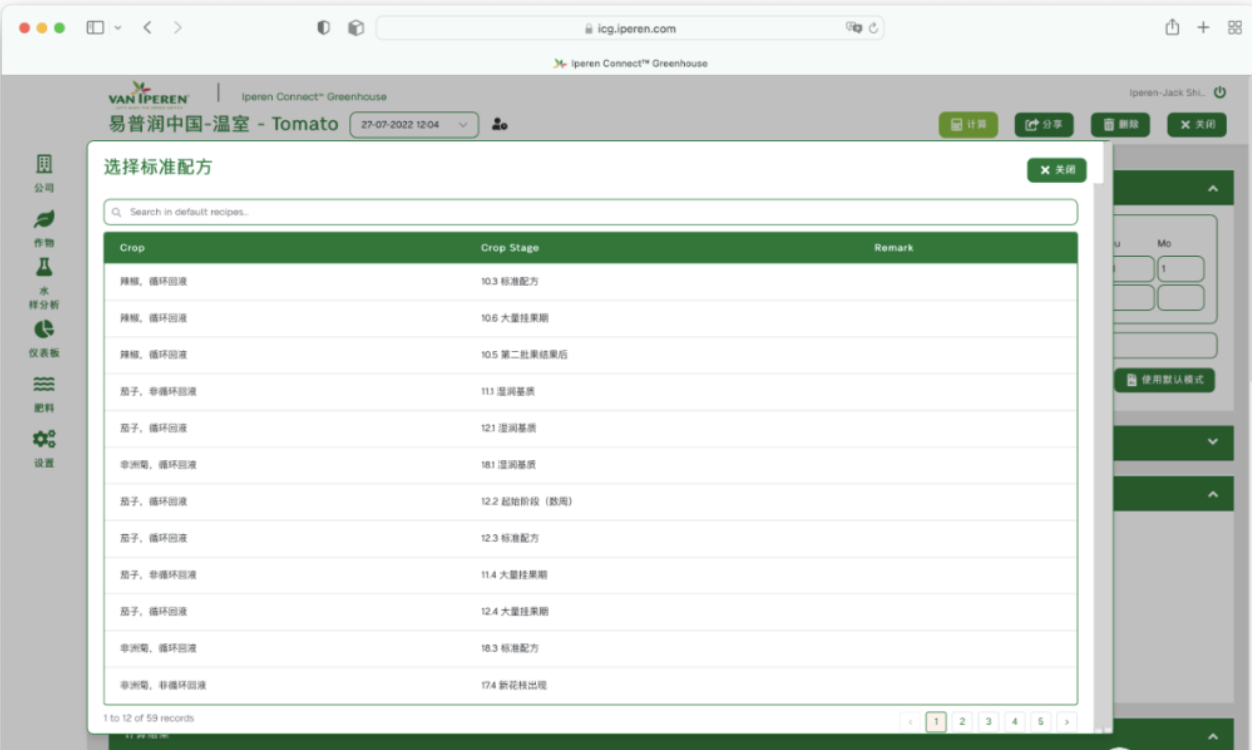Go to page 2 of records
The width and height of the screenshot is (1252, 750).
tap(962, 721)
